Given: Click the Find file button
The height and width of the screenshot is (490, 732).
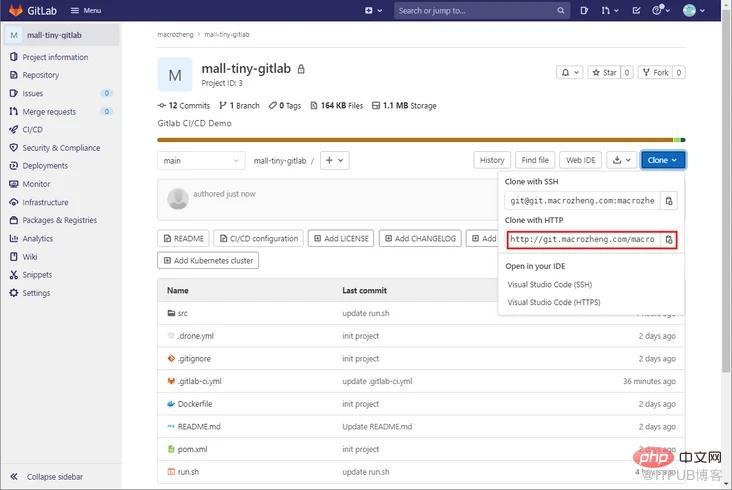Looking at the screenshot, I should coord(535,160).
